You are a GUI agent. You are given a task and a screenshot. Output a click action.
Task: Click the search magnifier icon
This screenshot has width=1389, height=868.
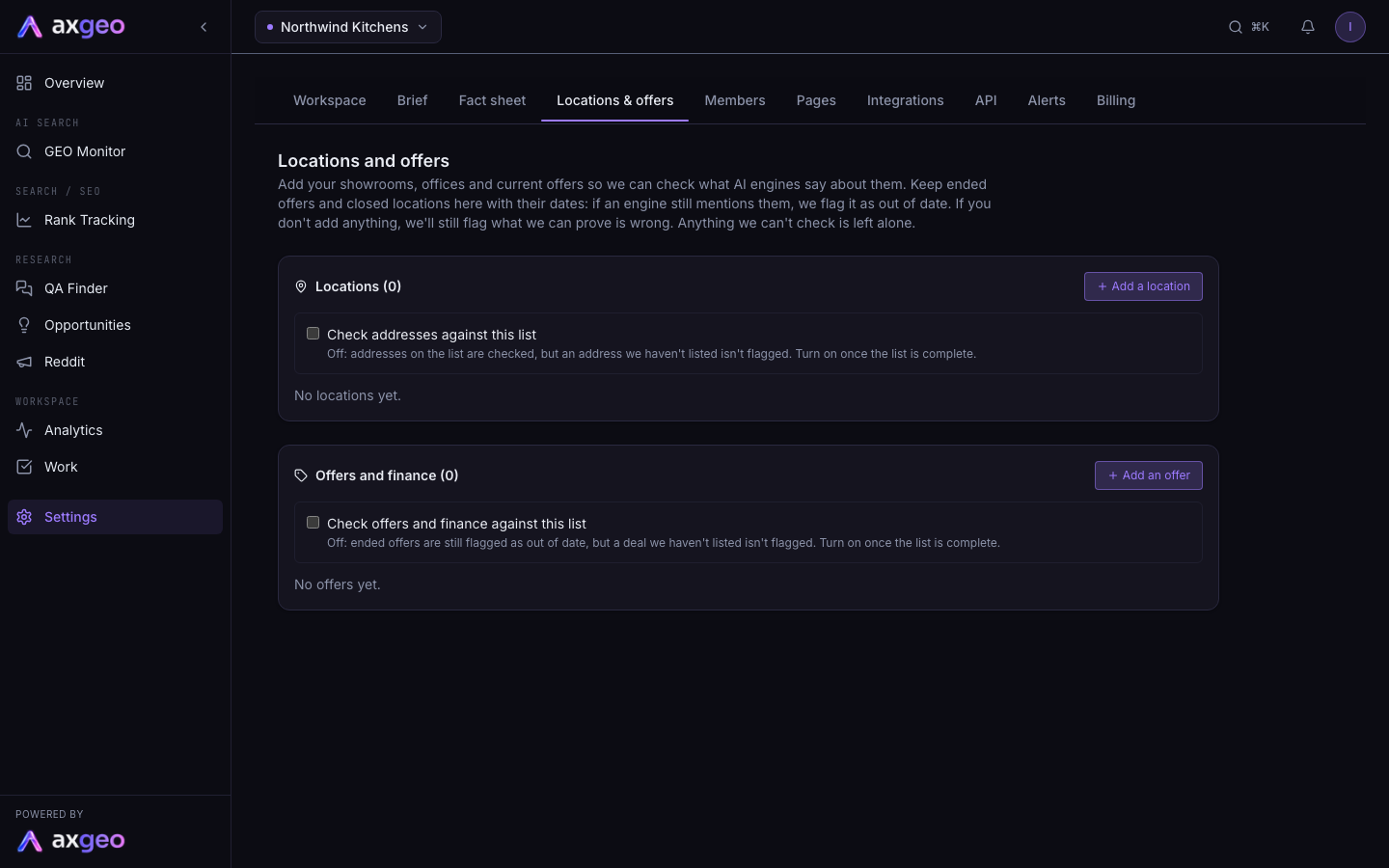tap(1236, 27)
